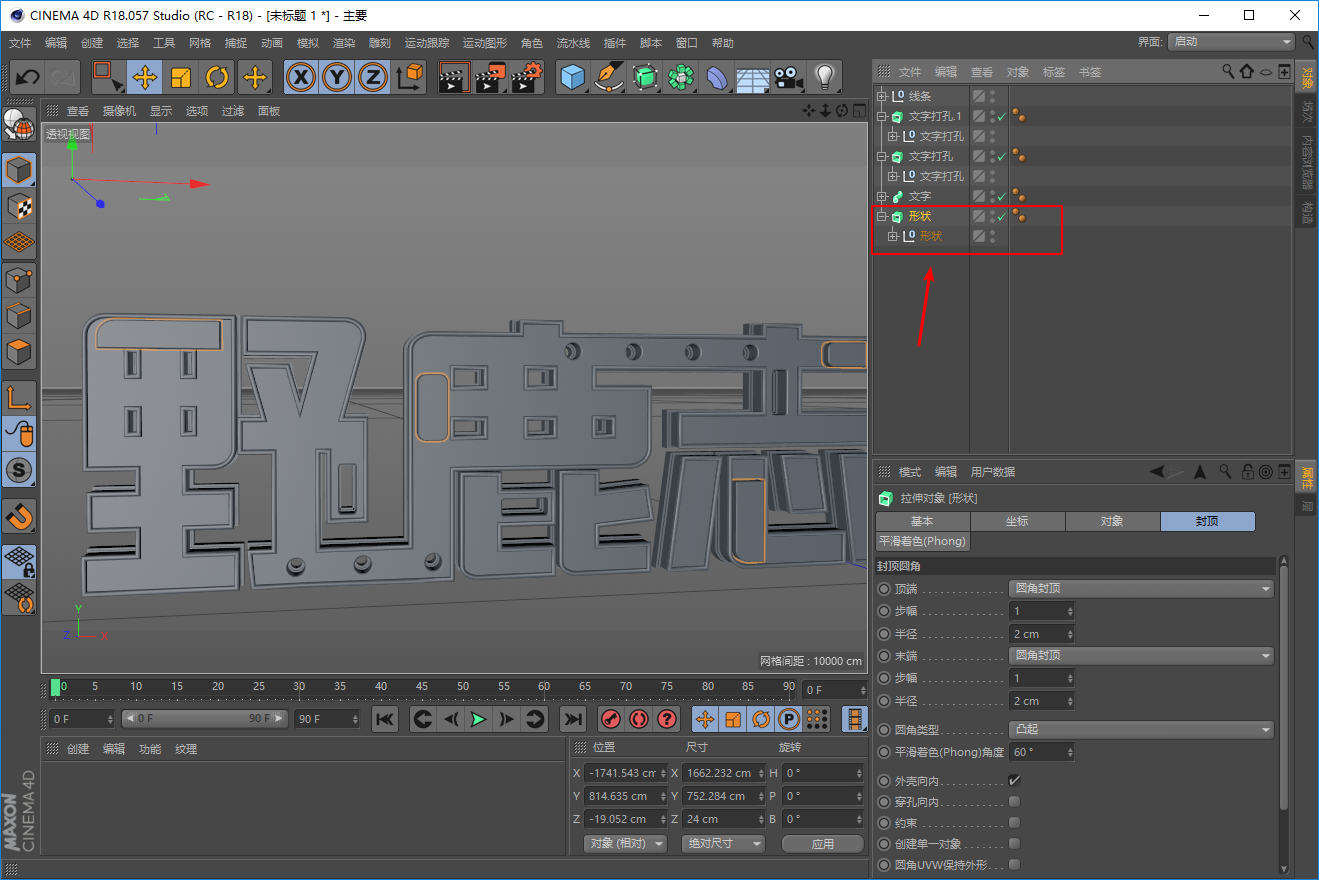This screenshot has height=880, width=1319.
Task: Open the 文件 menu
Action: [x=20, y=43]
